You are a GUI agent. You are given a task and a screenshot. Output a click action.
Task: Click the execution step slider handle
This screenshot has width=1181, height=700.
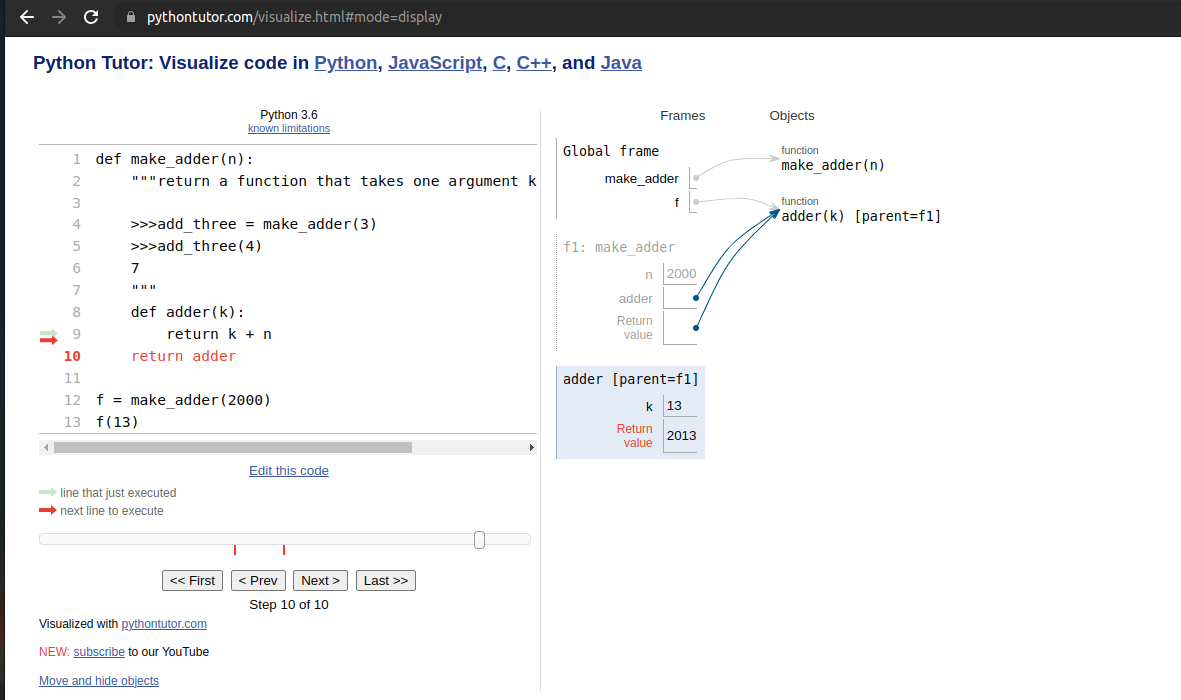479,540
